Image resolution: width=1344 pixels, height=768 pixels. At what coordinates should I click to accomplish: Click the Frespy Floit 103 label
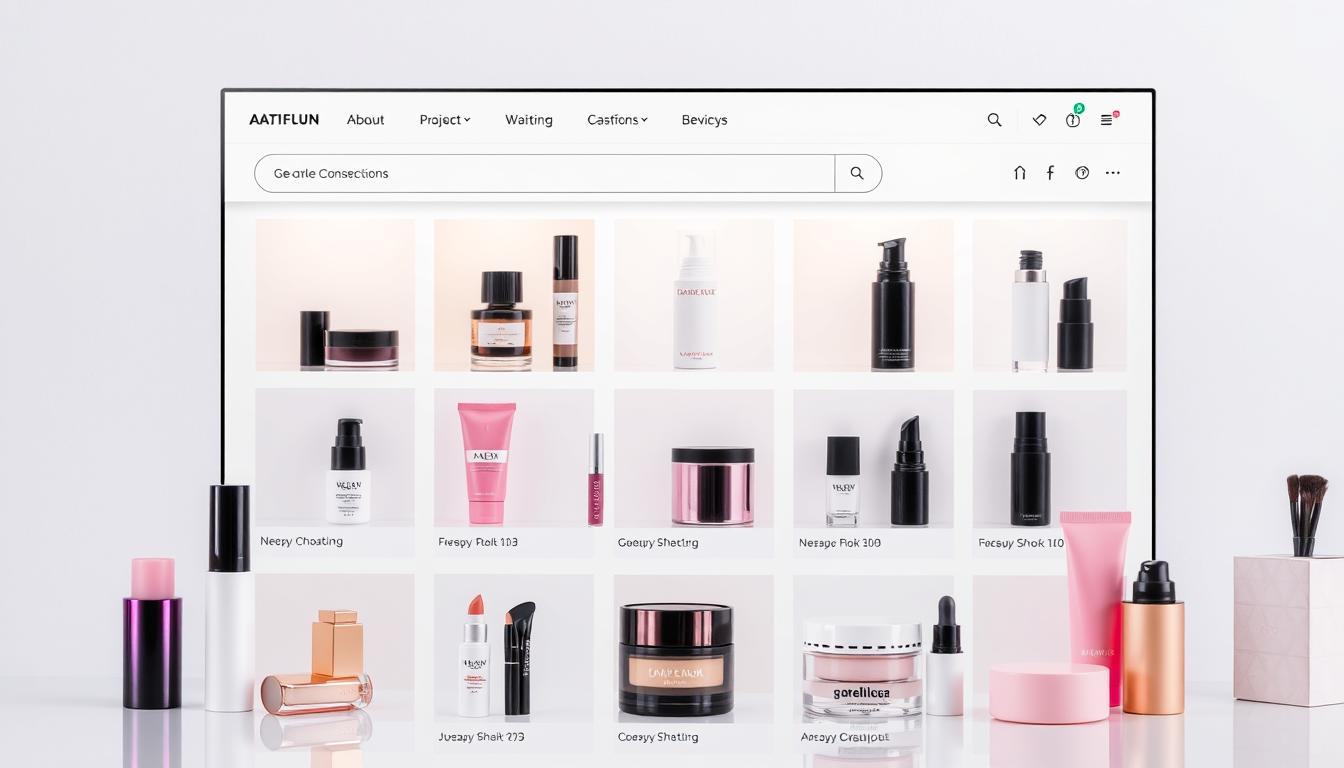coord(478,542)
